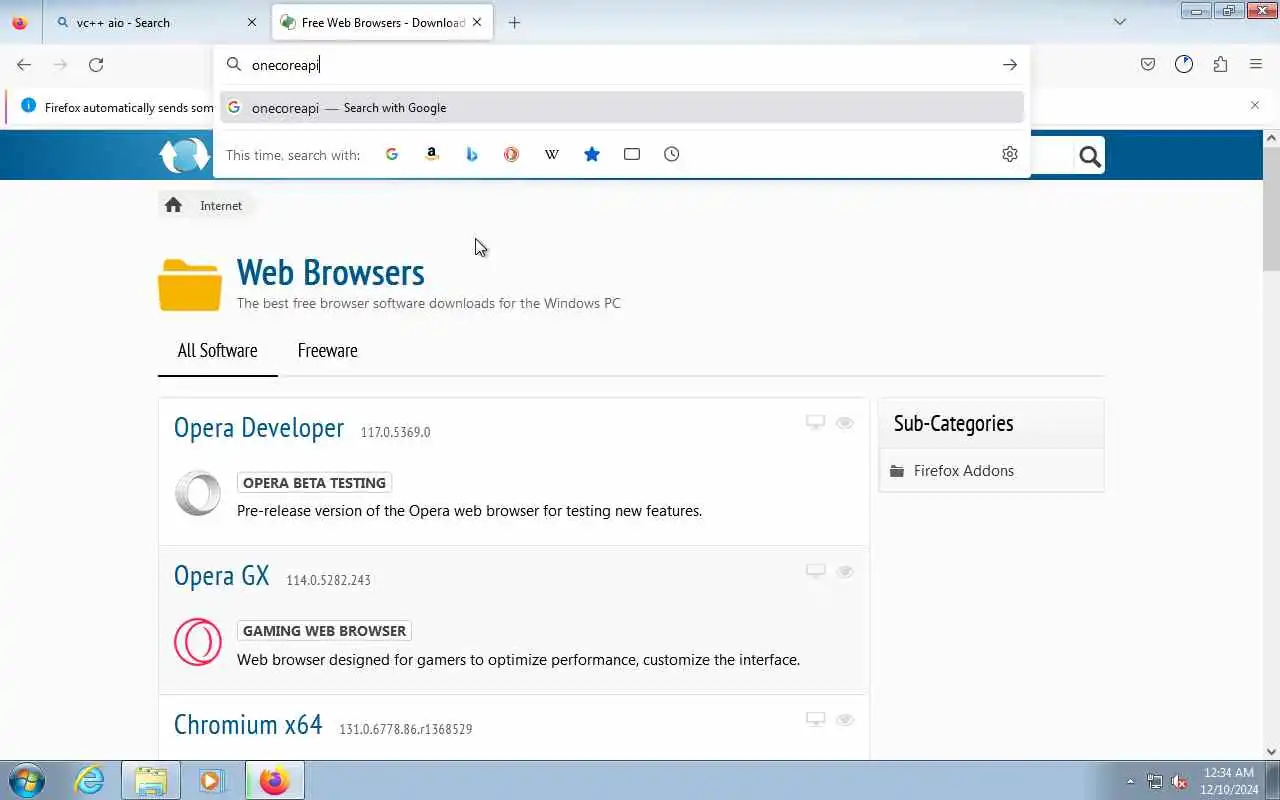This screenshot has width=1280, height=800.
Task: Open the Extensions puzzle icon
Action: [1220, 65]
